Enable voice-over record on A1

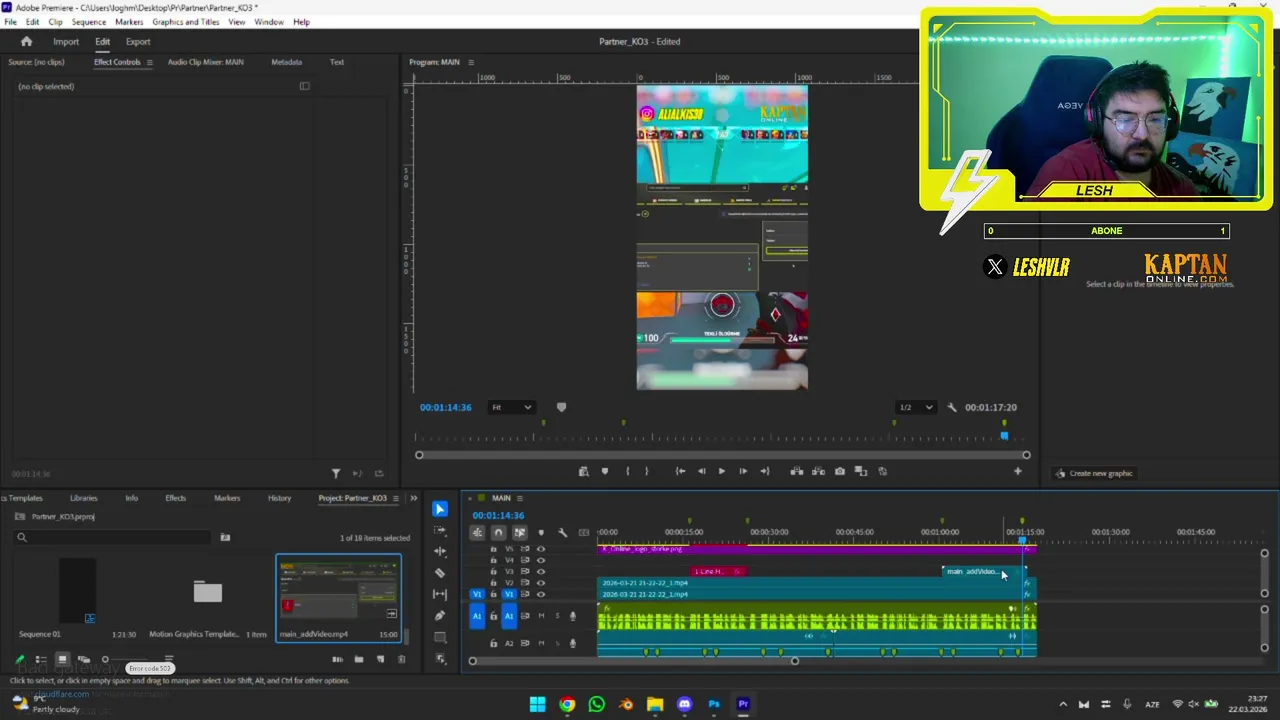click(573, 616)
